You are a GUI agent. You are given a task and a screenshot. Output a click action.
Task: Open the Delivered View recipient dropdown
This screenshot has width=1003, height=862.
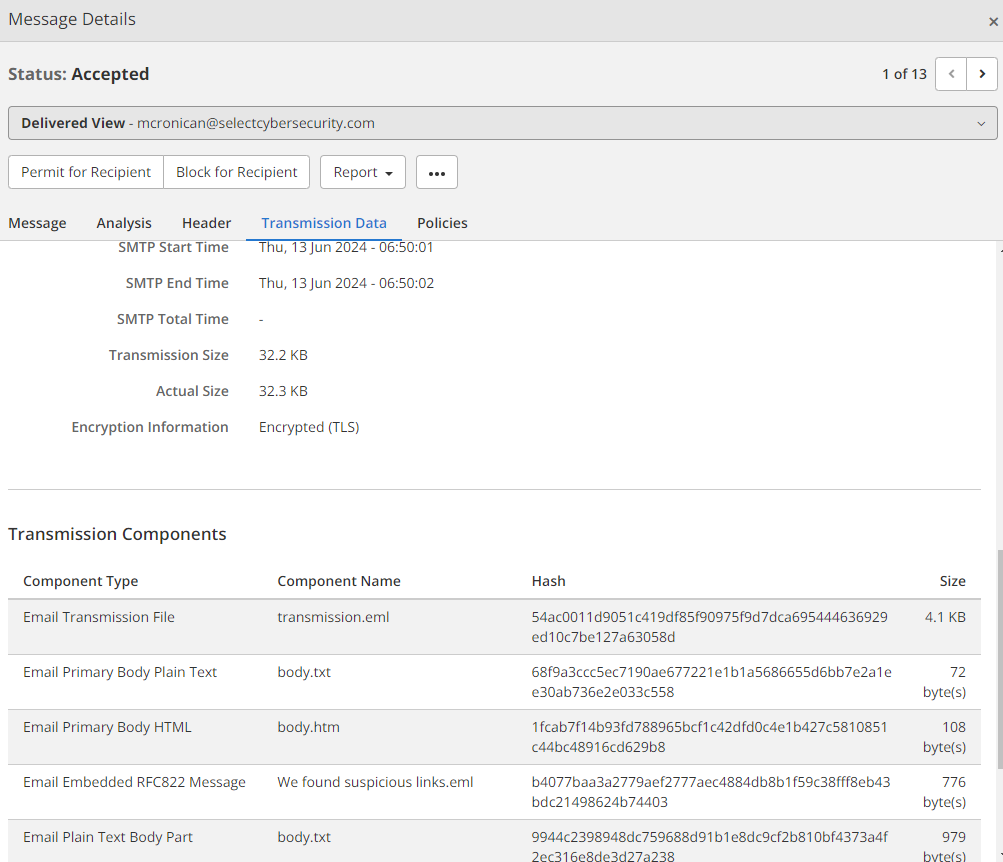click(503, 123)
